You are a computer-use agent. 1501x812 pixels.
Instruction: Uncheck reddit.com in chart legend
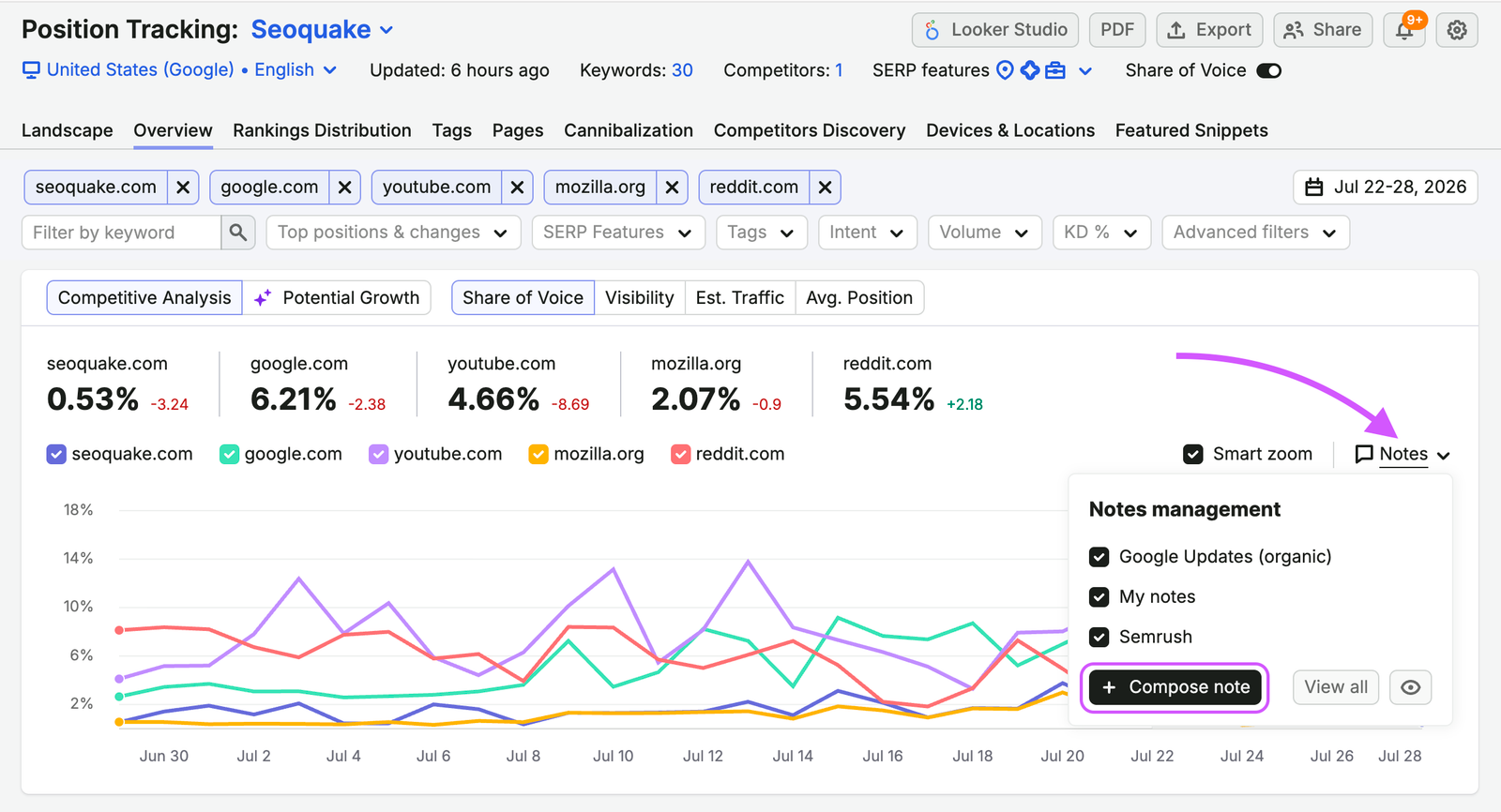pos(681,455)
